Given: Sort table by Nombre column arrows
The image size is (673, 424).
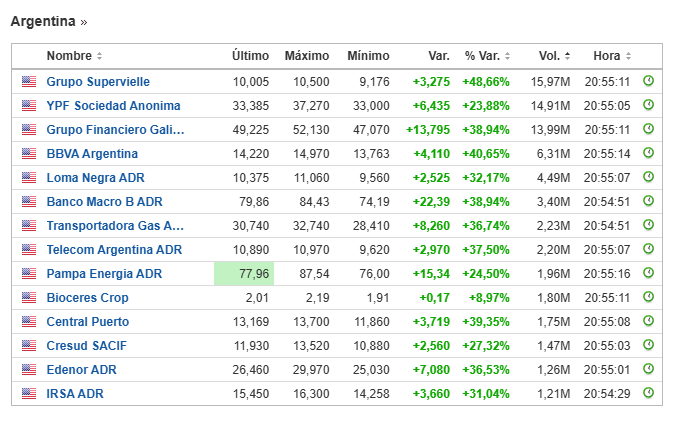Looking at the screenshot, I should tap(100, 56).
